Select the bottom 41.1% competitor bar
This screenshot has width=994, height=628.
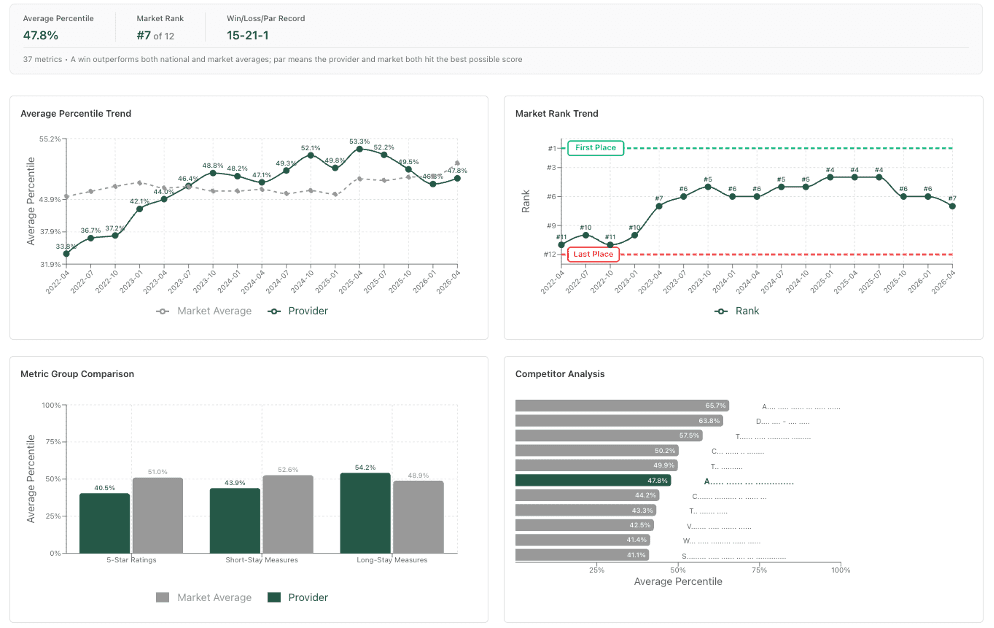(582, 554)
